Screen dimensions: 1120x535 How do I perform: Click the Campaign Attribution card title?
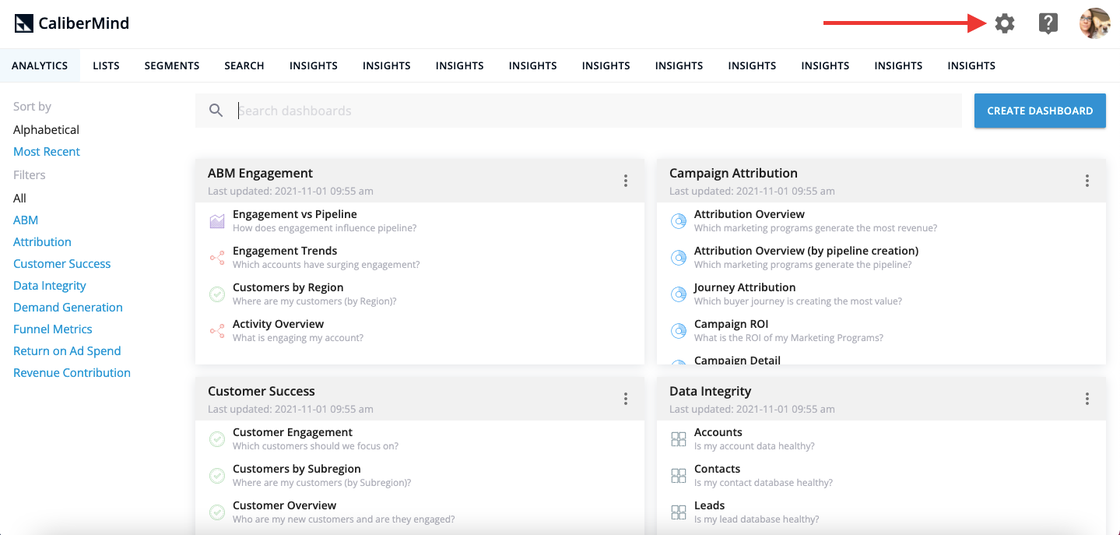pos(734,173)
